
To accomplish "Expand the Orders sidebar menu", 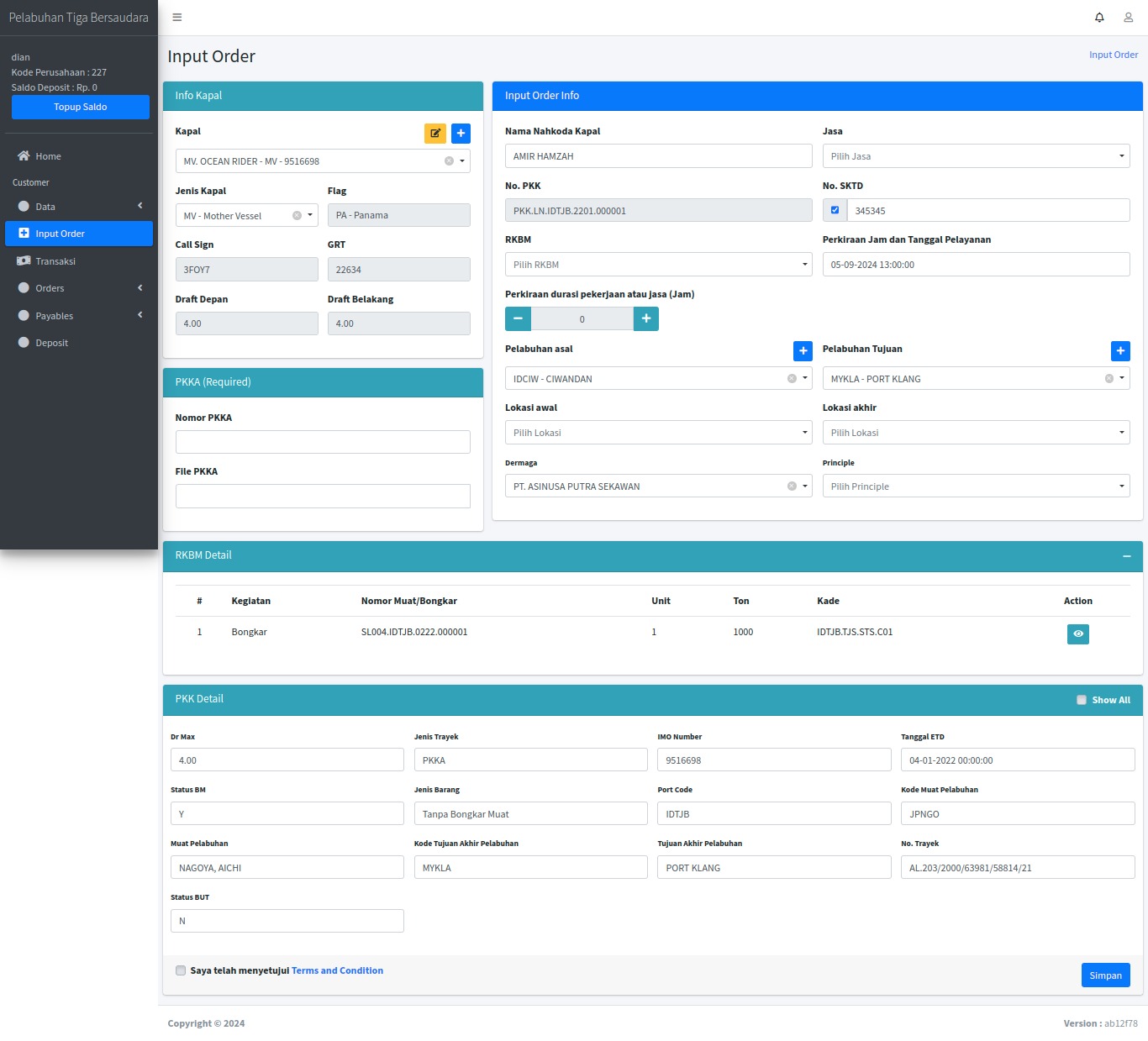I will point(79,288).
